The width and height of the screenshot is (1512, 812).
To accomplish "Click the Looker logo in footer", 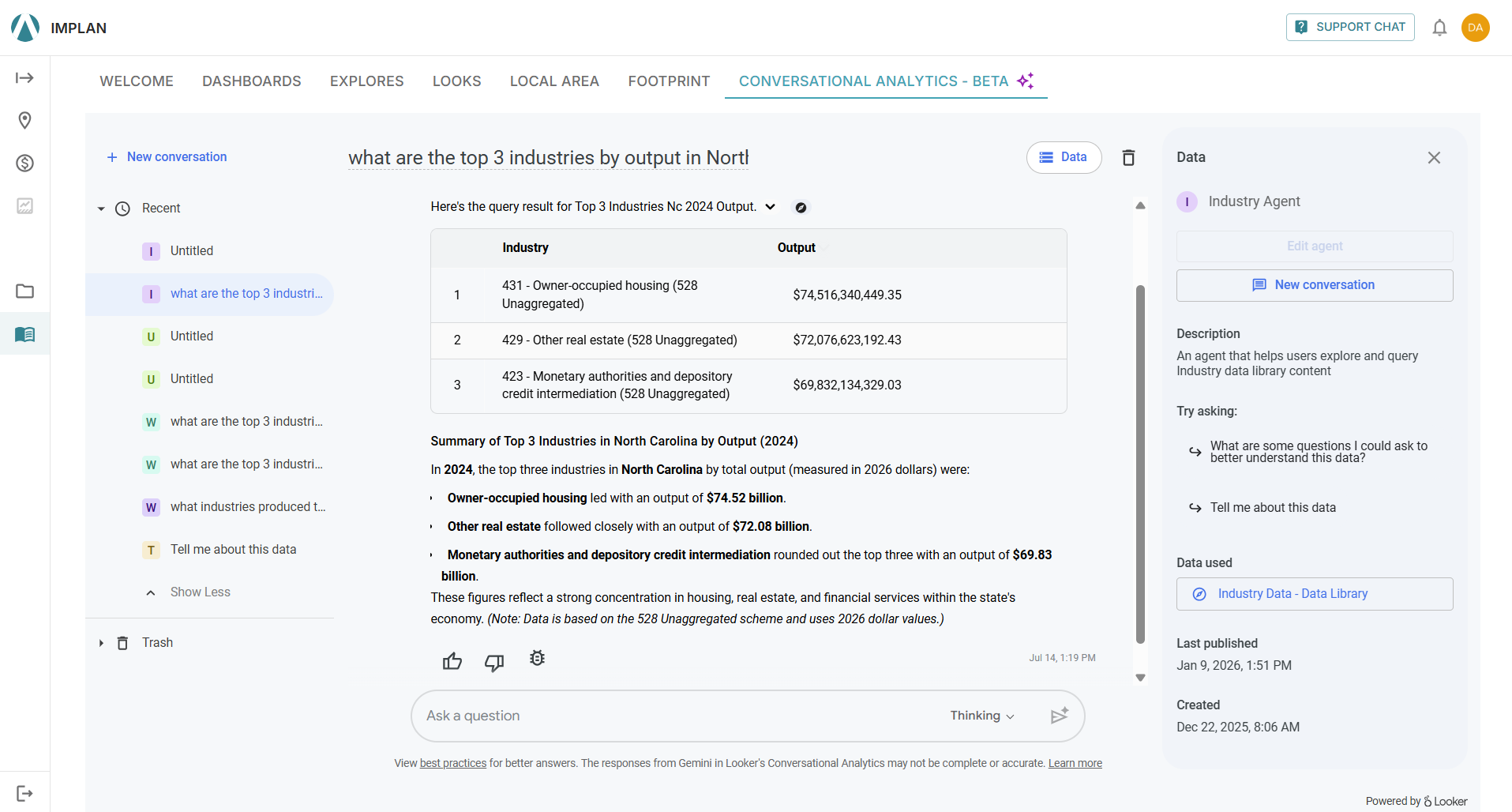I will pos(1445,801).
